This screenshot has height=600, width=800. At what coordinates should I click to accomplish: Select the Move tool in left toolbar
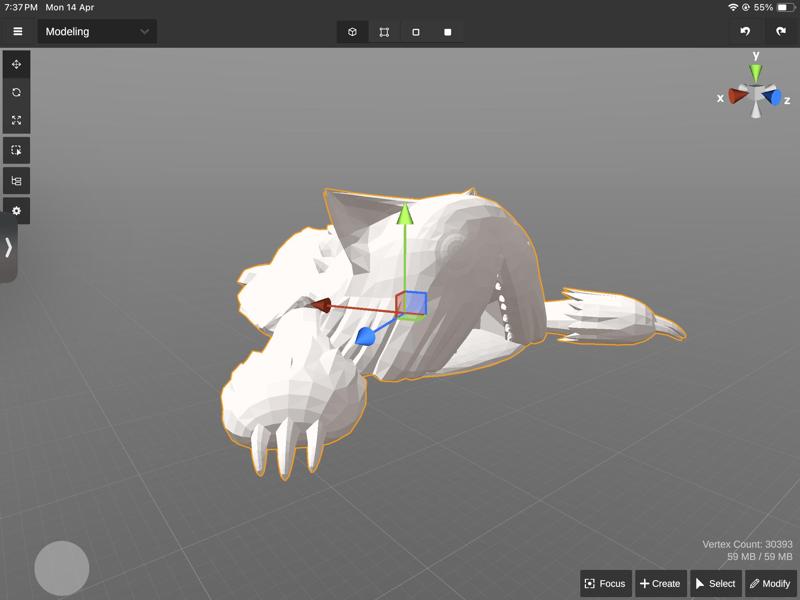[x=16, y=64]
